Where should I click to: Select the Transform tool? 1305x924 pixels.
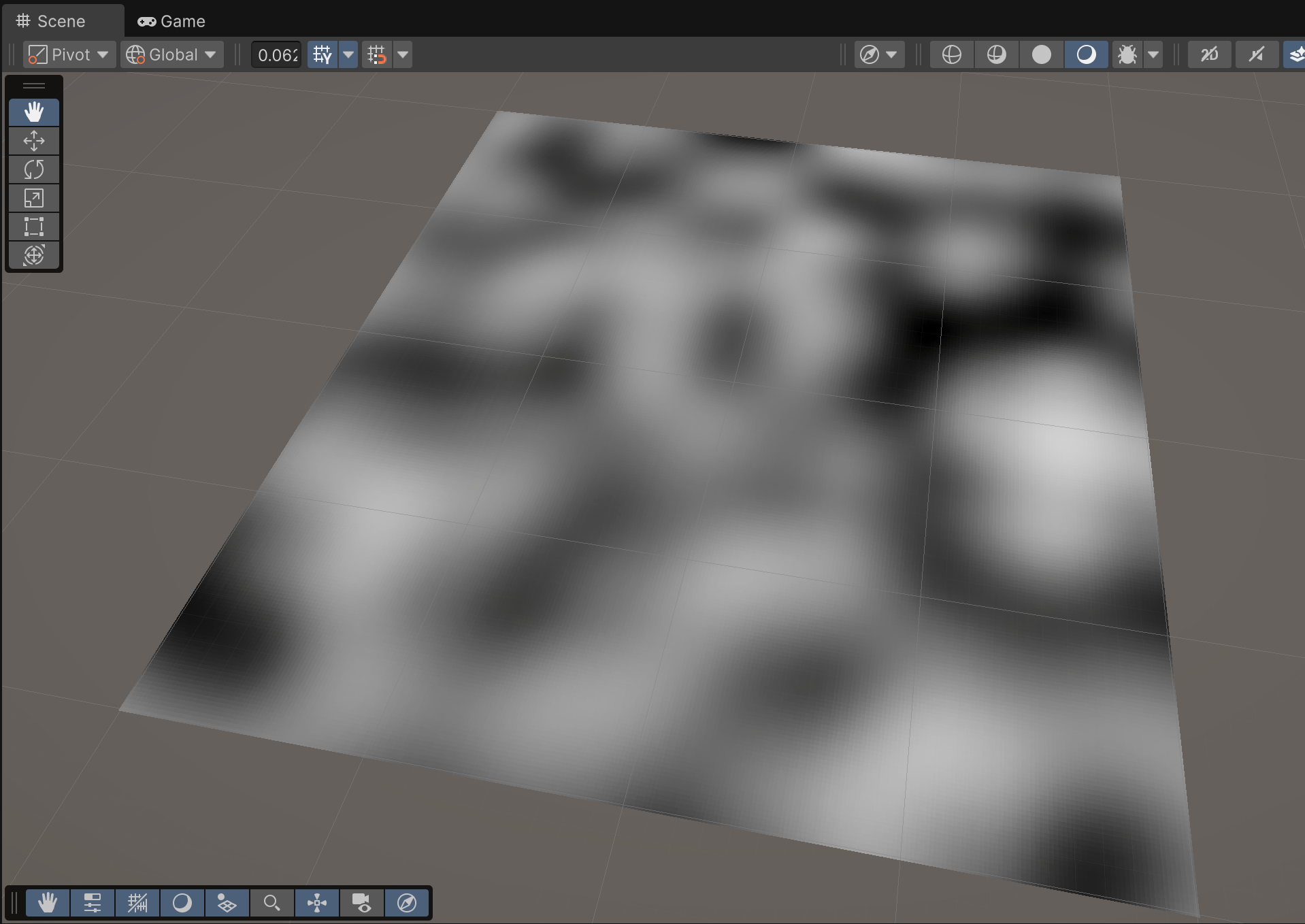pos(34,255)
